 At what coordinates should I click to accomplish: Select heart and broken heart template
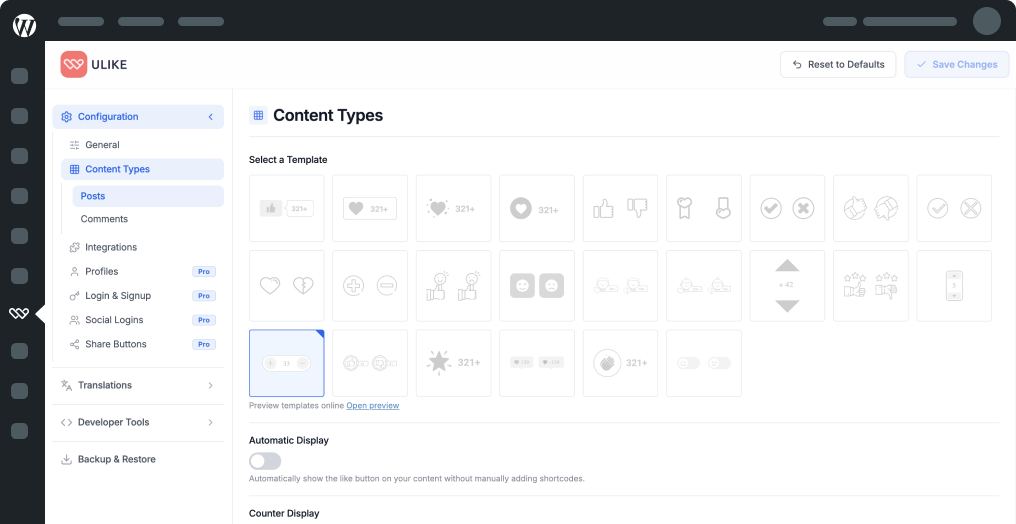click(286, 286)
